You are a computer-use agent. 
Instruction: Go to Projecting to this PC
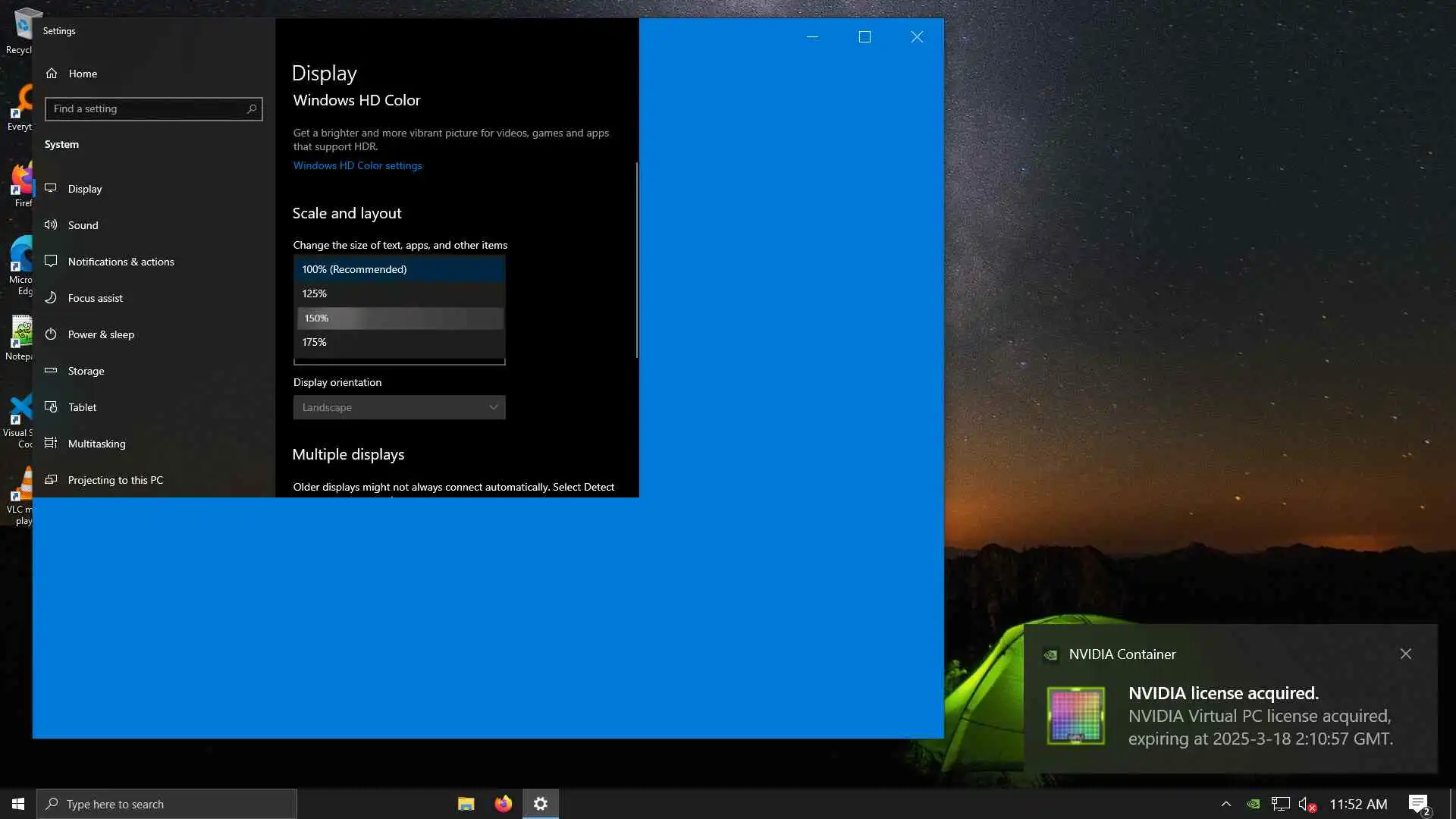click(115, 480)
